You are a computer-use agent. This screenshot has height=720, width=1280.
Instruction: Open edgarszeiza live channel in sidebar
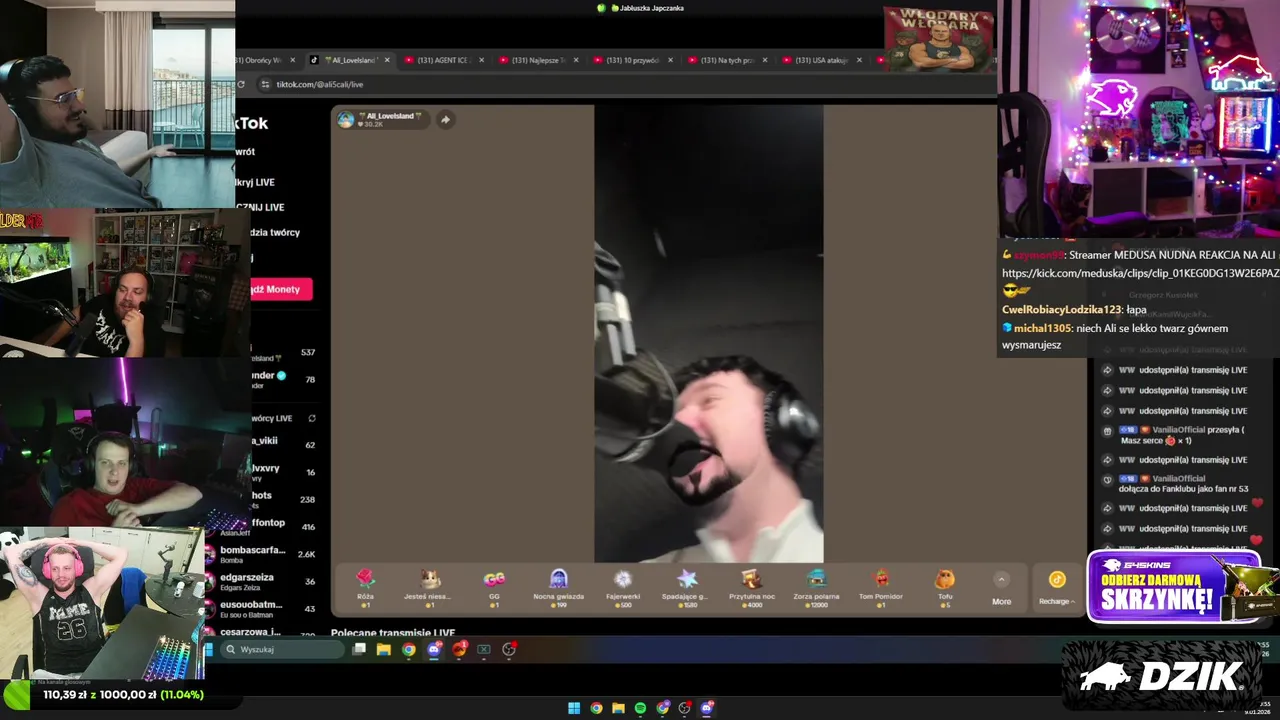pyautogui.click(x=262, y=581)
